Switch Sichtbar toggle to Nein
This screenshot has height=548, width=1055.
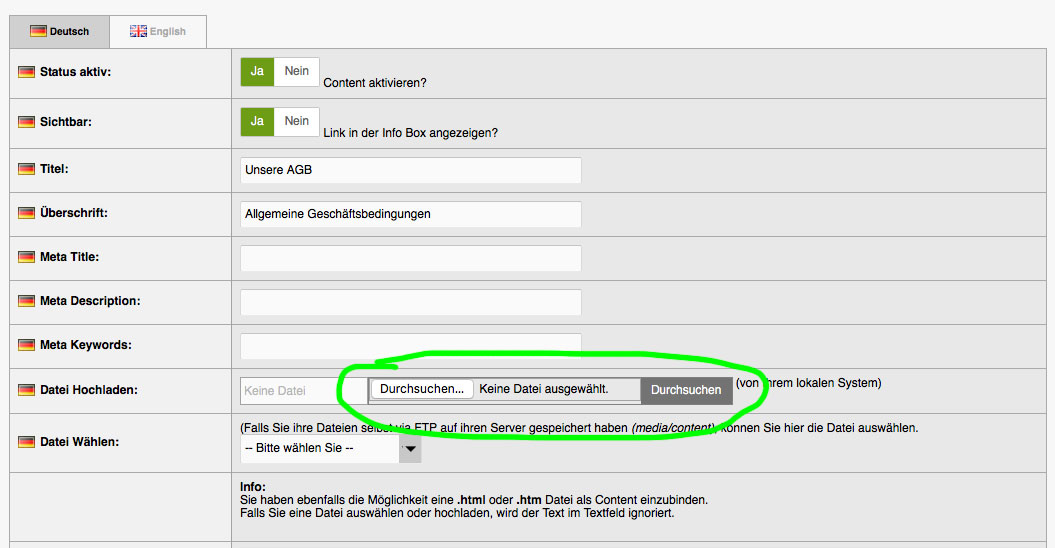[x=297, y=121]
